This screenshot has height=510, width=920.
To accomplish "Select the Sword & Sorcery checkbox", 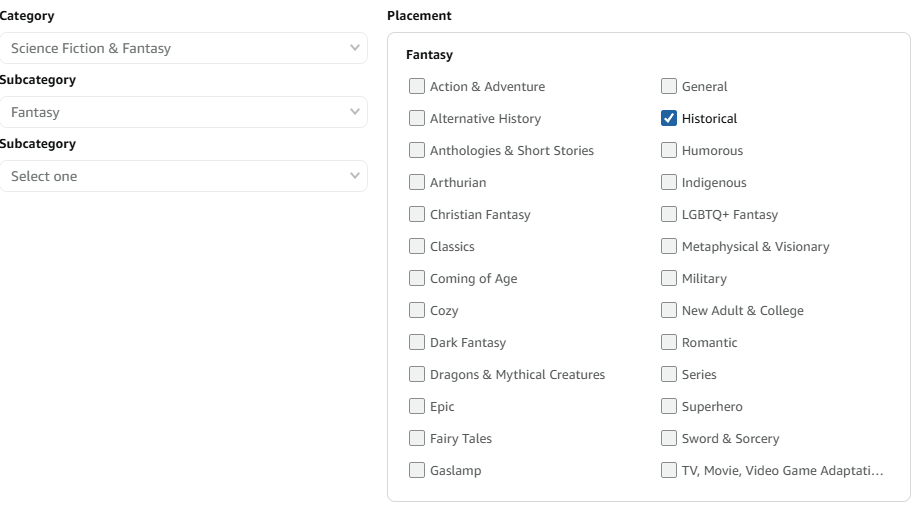I will [x=669, y=438].
